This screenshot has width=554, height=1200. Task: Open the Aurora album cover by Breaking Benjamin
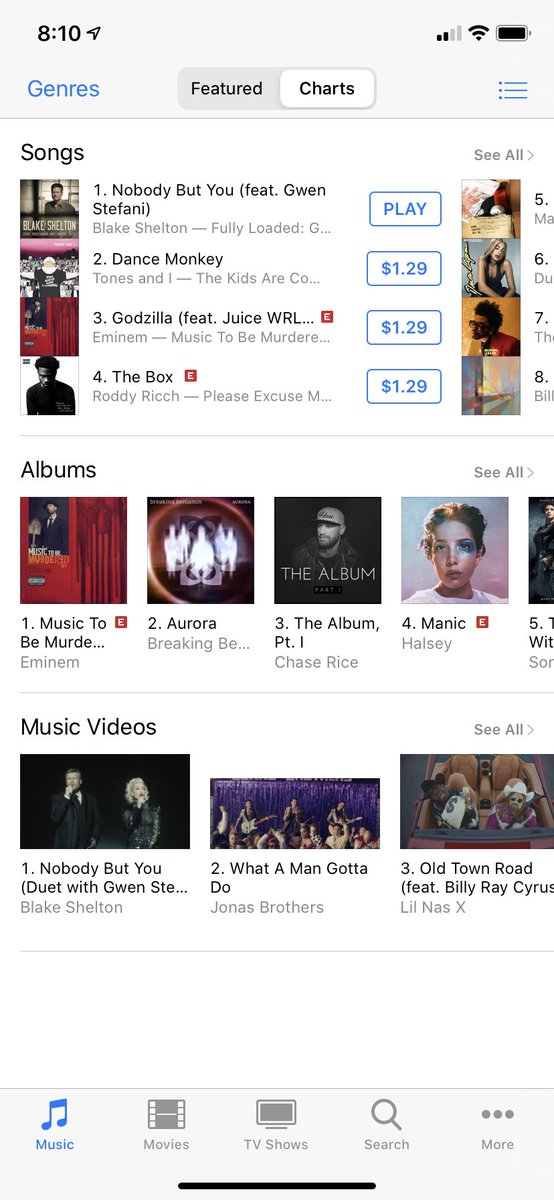tap(201, 550)
